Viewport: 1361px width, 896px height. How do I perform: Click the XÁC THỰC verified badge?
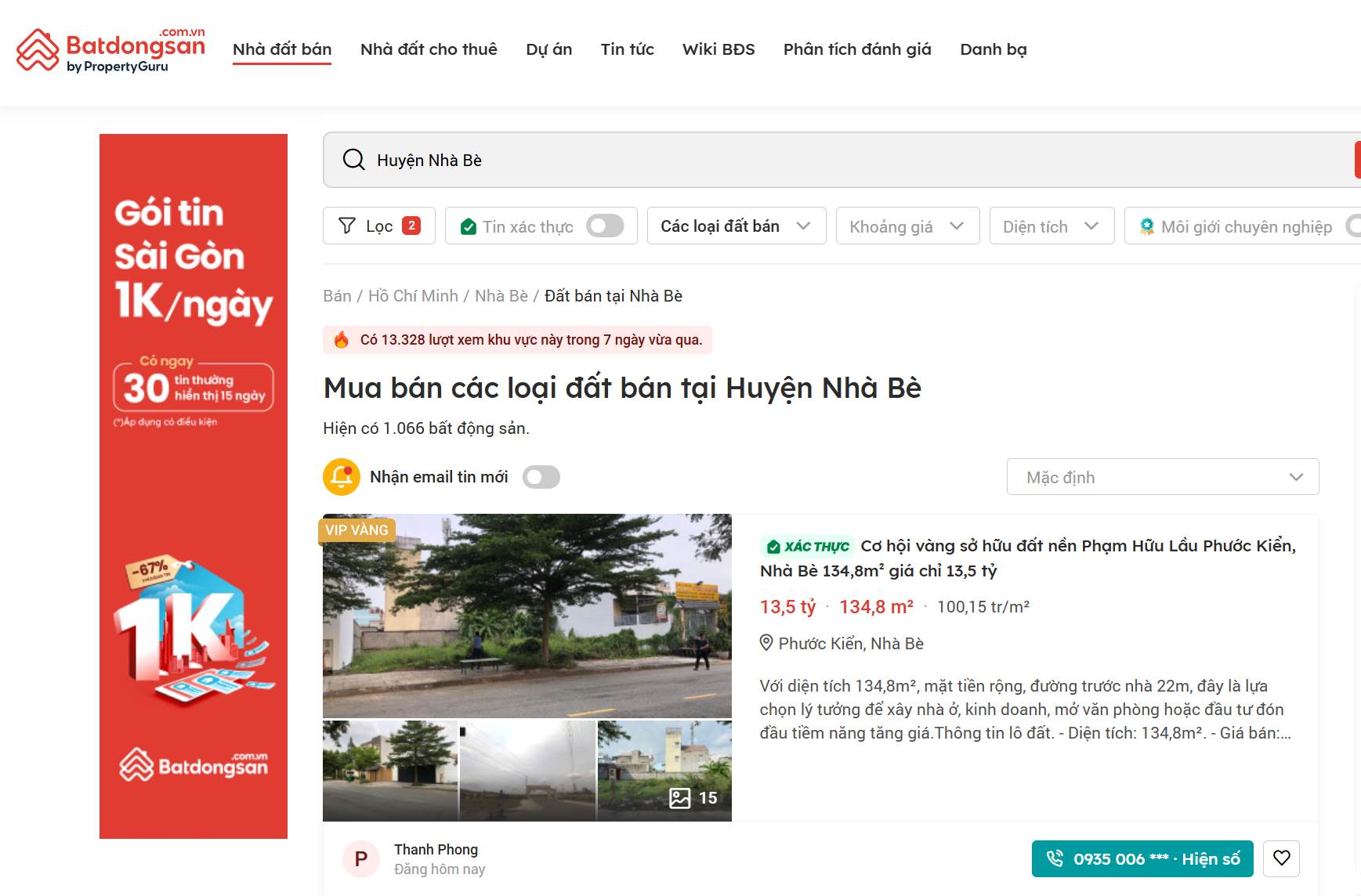(x=807, y=547)
